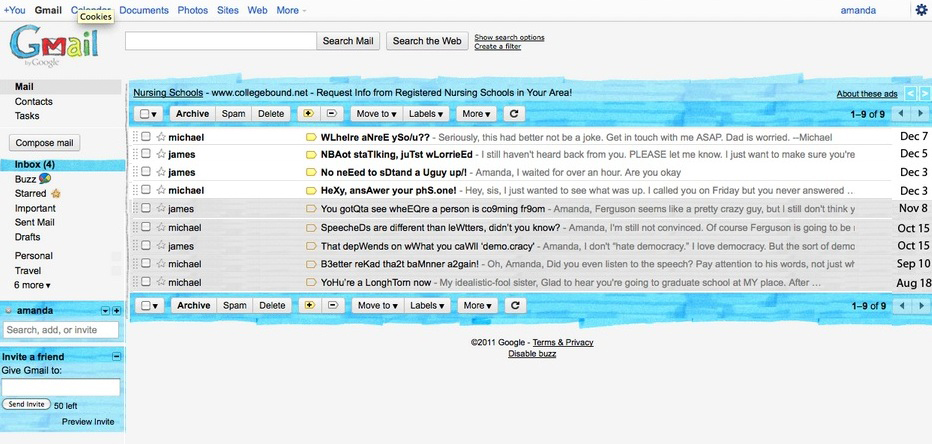
Task: Open Sites in the Google bar
Action: (x=228, y=10)
